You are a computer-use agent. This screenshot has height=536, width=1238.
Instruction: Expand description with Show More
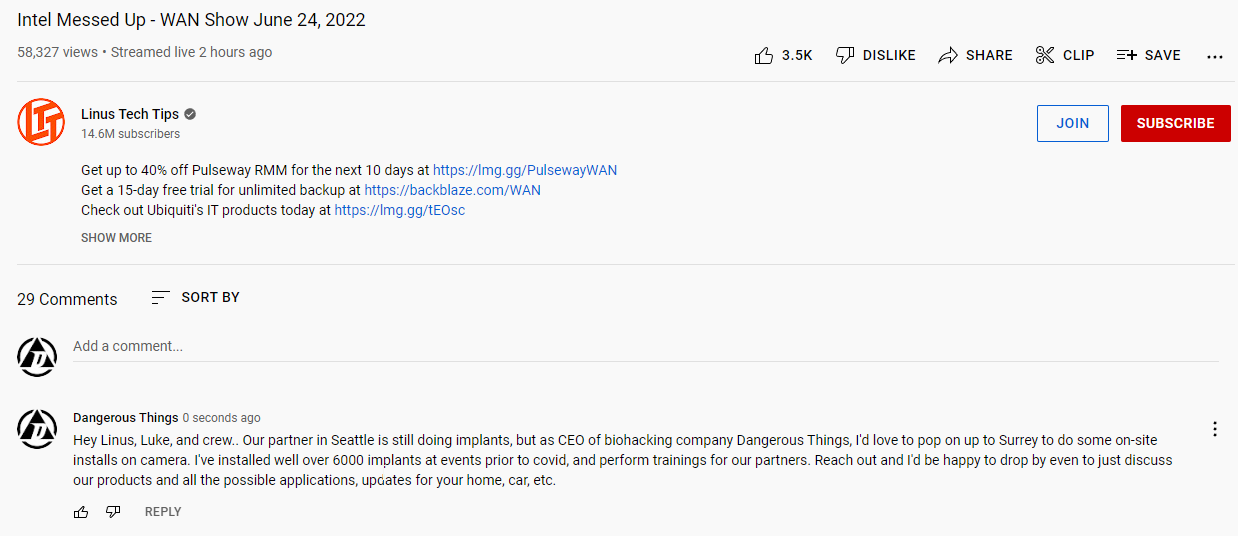point(116,238)
